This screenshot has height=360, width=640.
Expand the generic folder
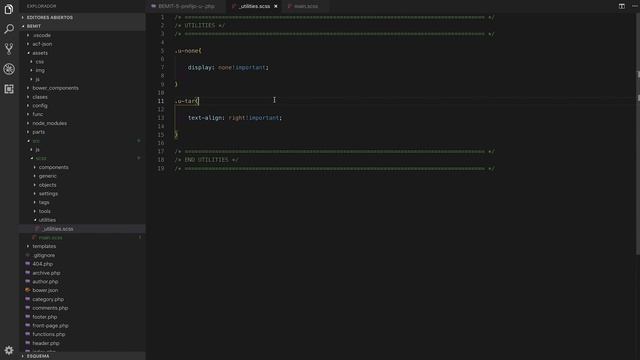point(47,176)
